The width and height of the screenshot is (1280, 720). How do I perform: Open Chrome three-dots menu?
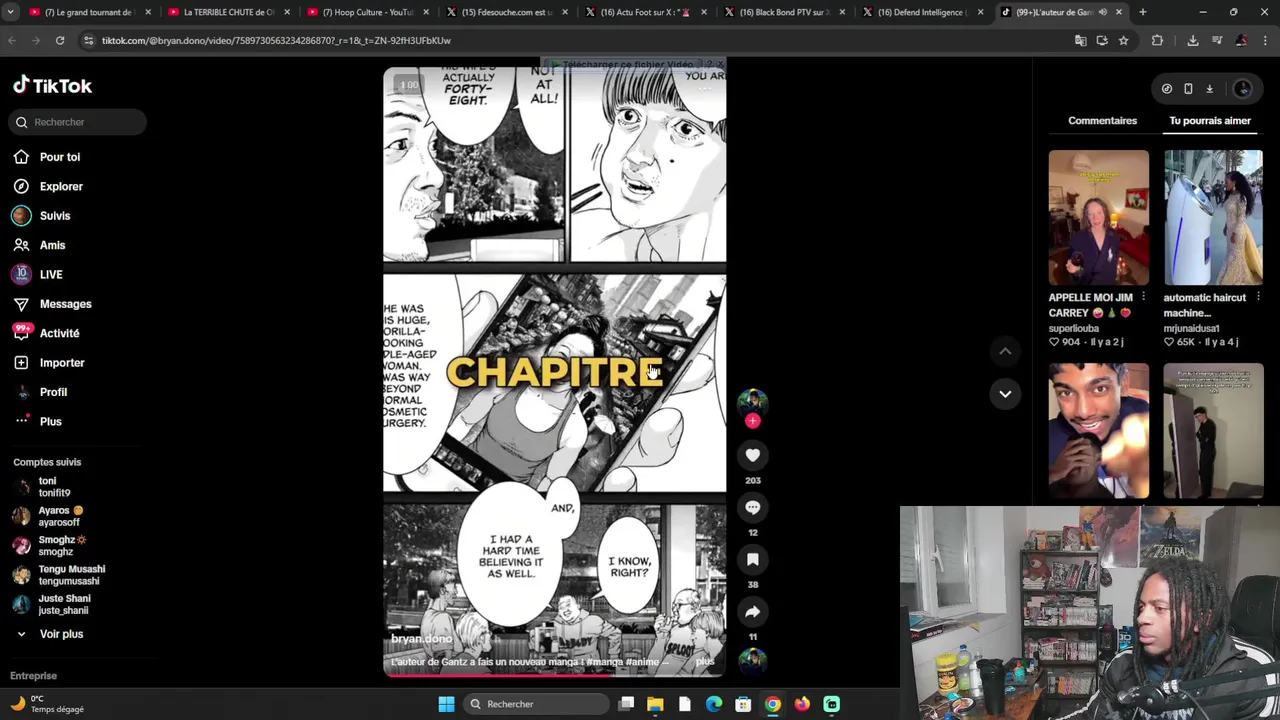[1264, 40]
